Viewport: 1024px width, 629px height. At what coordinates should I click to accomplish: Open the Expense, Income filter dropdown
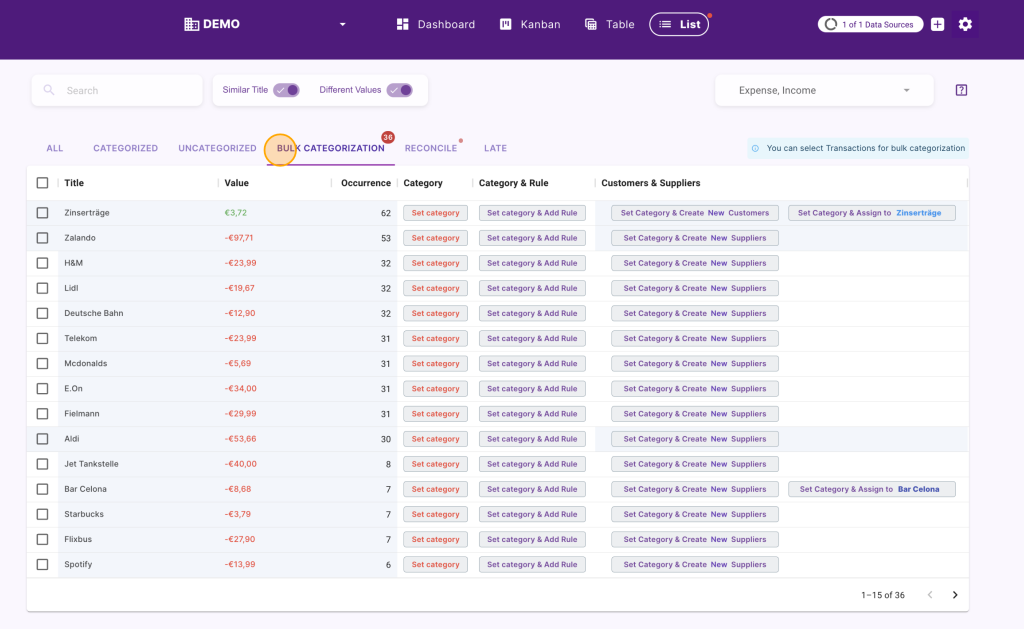click(824, 90)
